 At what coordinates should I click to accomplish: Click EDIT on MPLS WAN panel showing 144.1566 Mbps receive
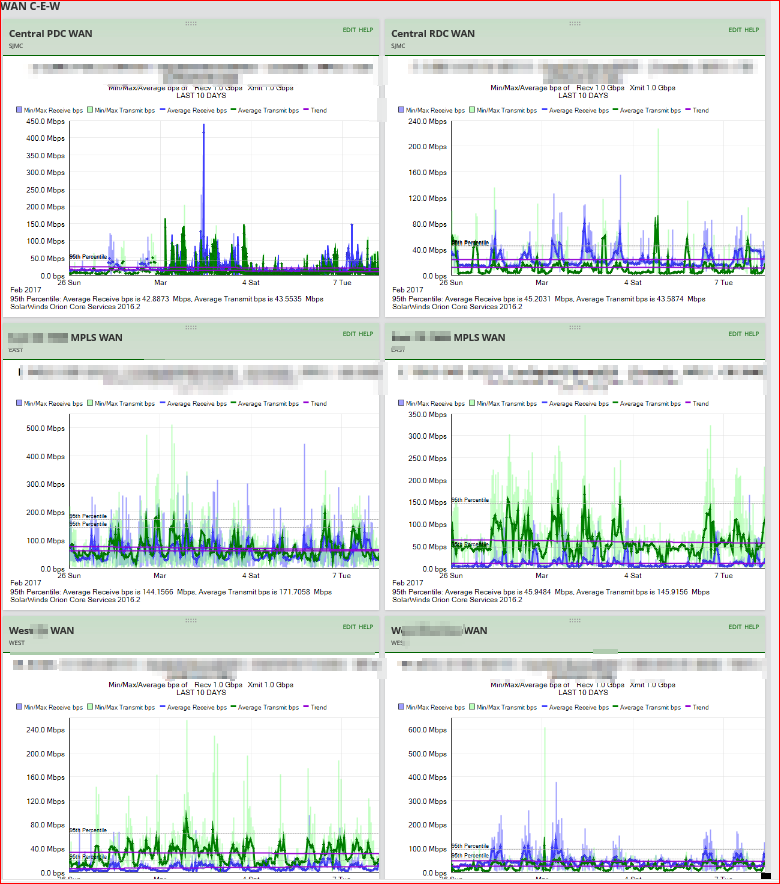349,334
